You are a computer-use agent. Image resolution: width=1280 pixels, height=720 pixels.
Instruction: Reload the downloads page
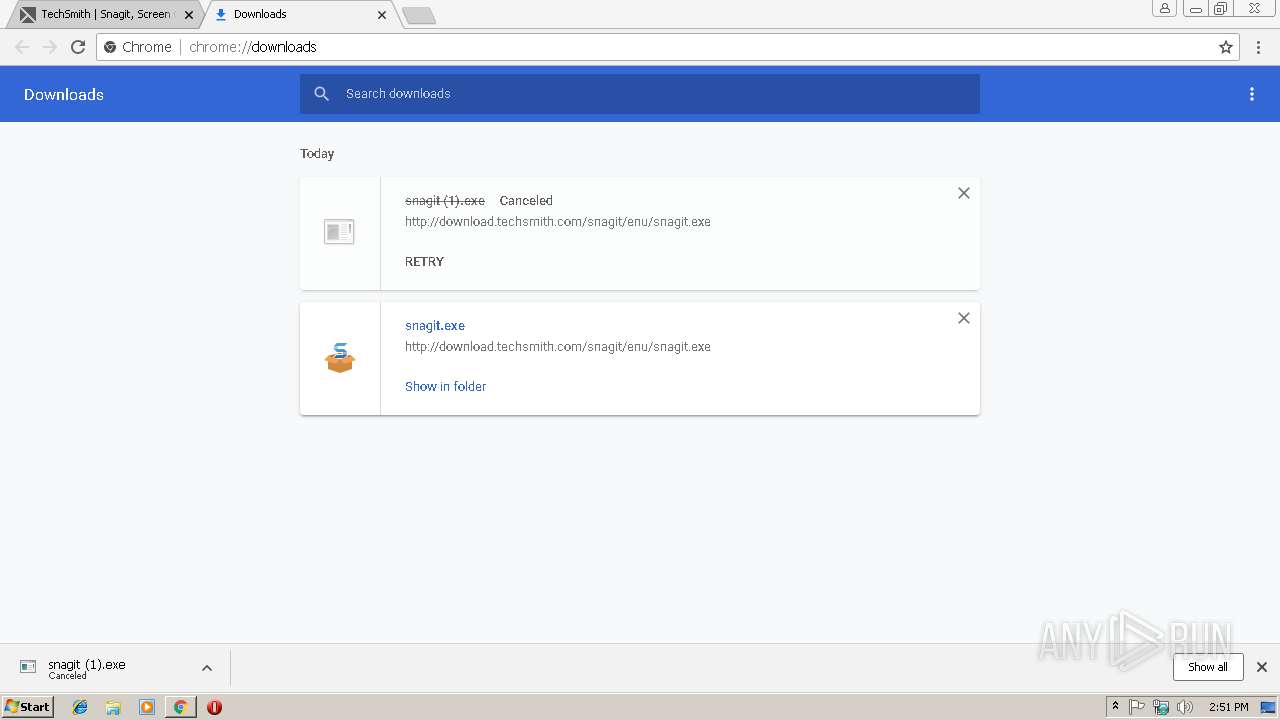[x=78, y=47]
